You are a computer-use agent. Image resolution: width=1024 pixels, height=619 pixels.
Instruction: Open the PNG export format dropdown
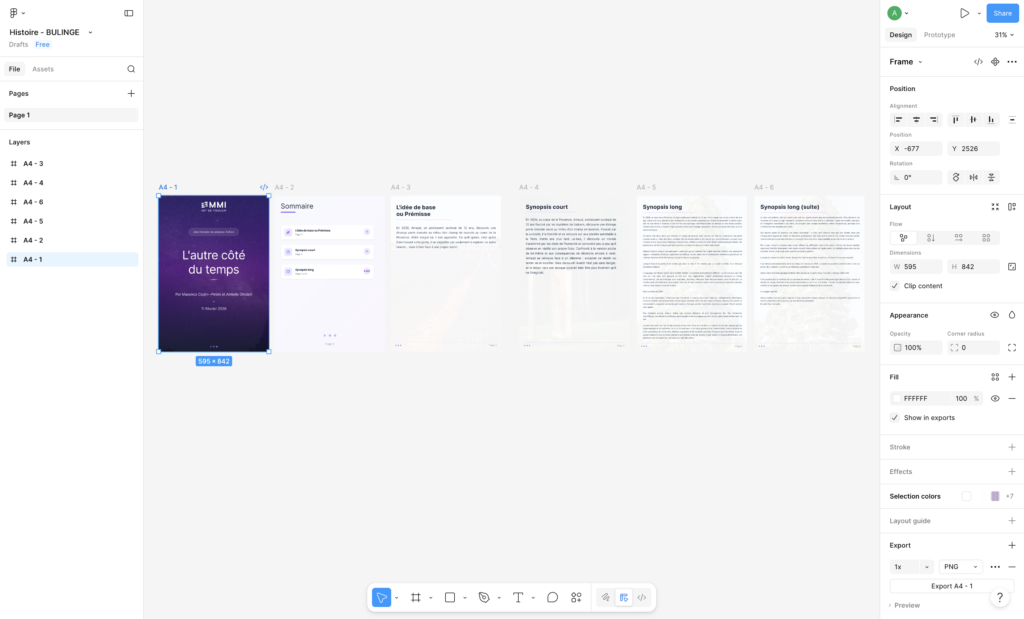[960, 567]
